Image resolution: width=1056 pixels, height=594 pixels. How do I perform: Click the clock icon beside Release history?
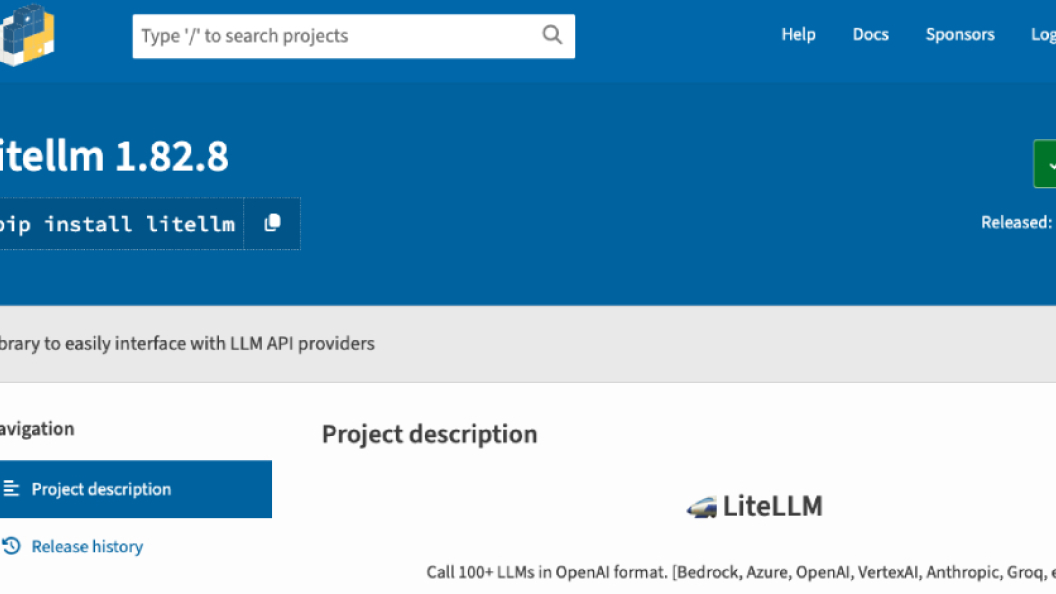(x=12, y=546)
